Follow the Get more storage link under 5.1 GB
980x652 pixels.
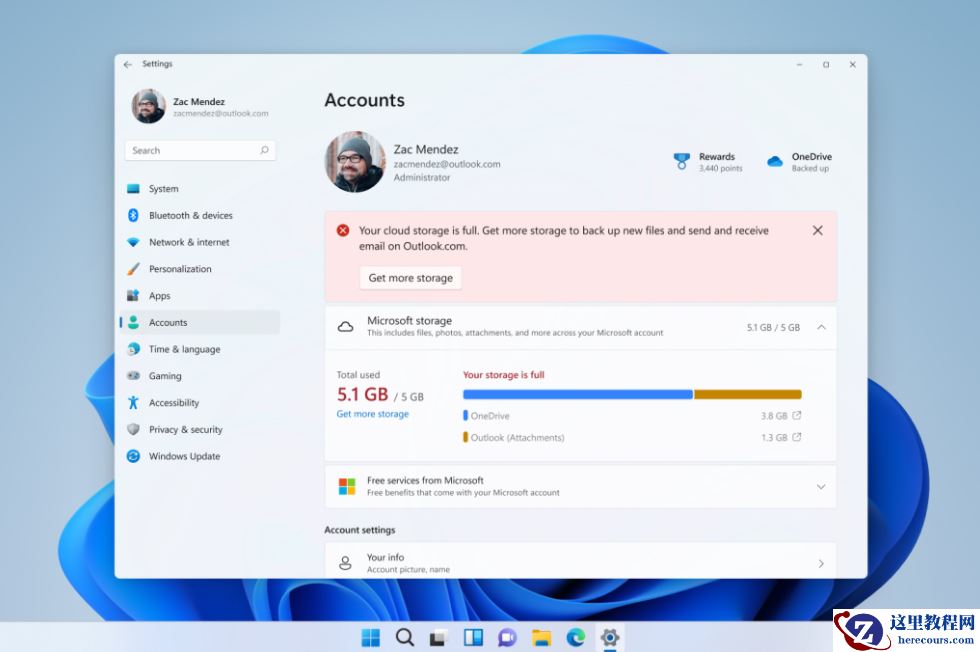pos(372,413)
